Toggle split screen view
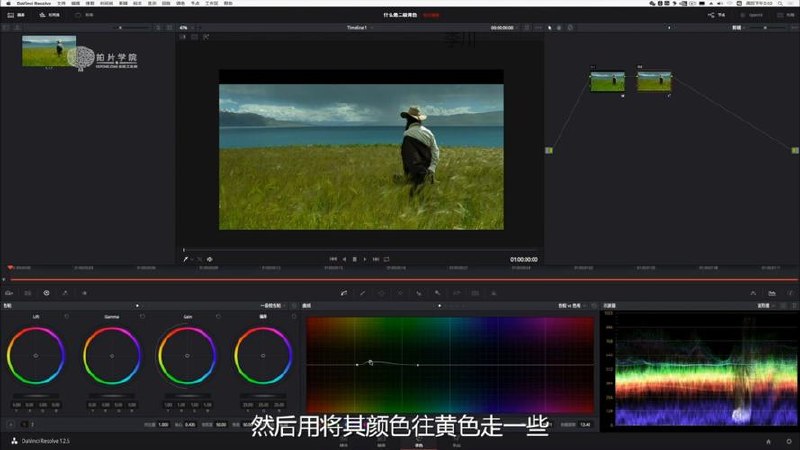Viewport: 800px width, 450px height. coord(194,37)
